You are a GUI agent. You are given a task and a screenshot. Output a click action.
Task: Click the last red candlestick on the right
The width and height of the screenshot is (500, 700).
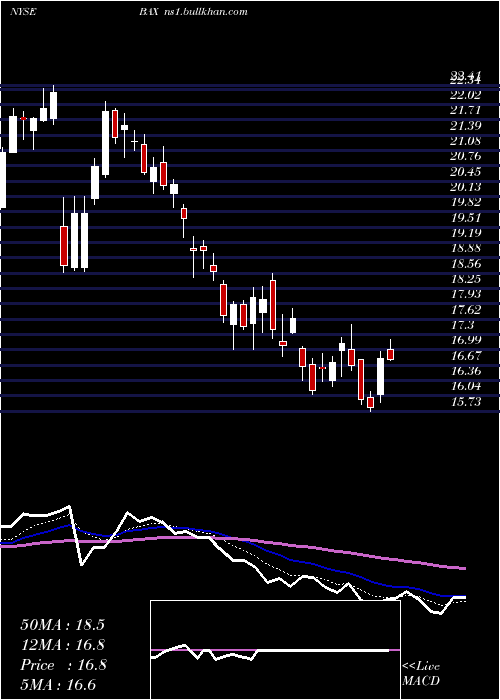coord(391,354)
